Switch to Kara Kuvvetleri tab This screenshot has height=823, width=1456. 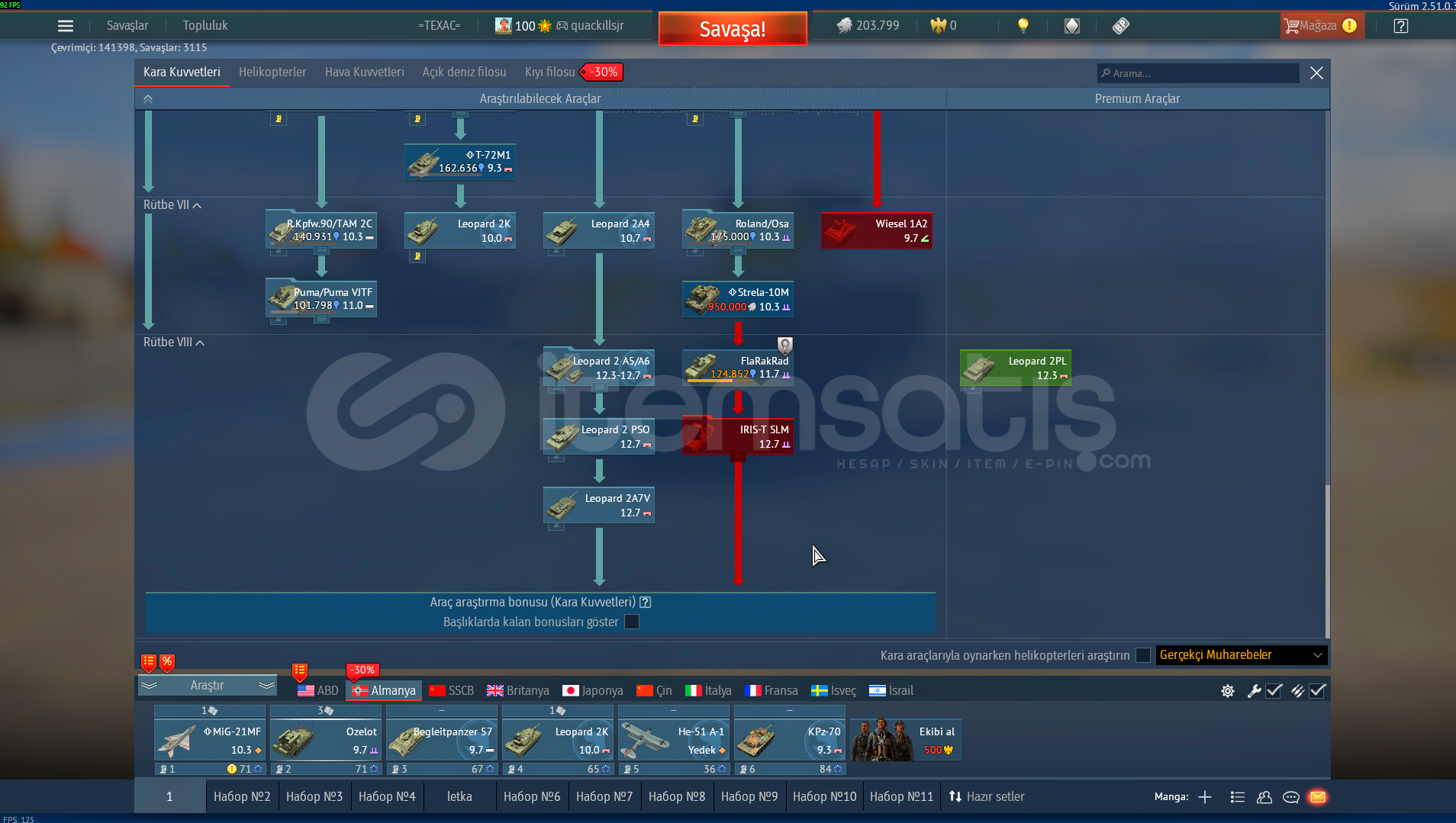[182, 72]
